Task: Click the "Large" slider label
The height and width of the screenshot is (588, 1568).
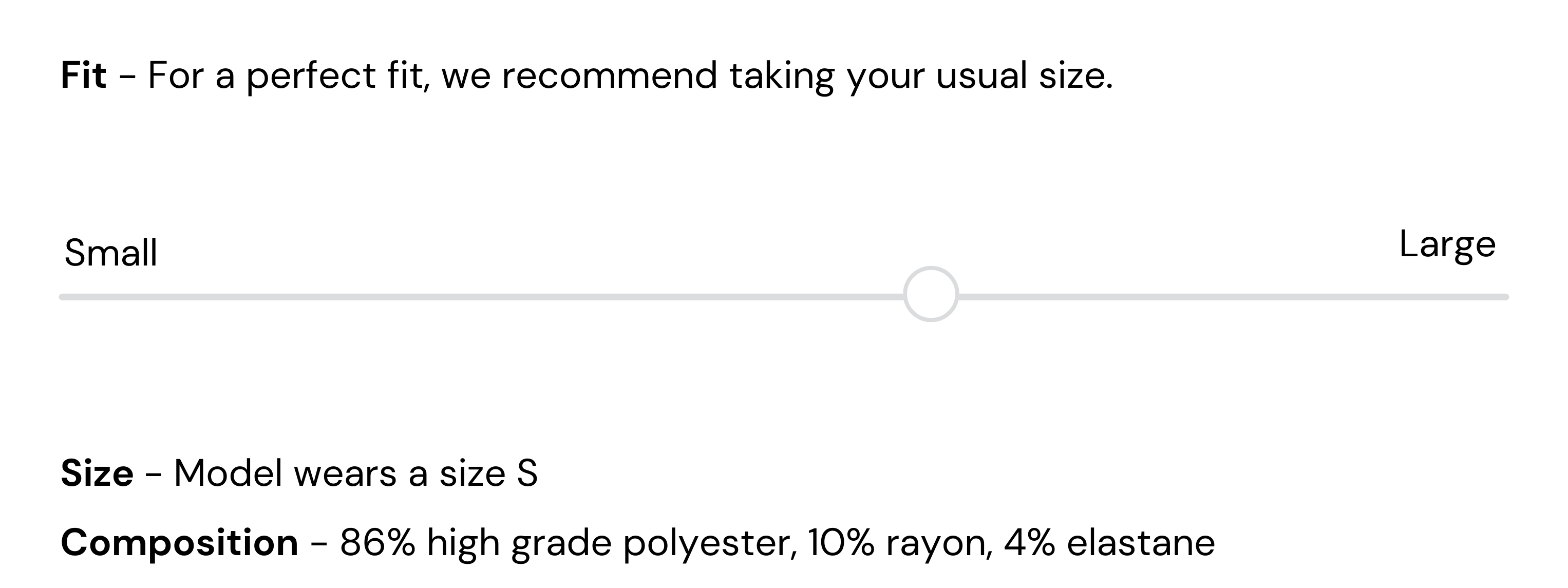Action: click(x=1447, y=244)
